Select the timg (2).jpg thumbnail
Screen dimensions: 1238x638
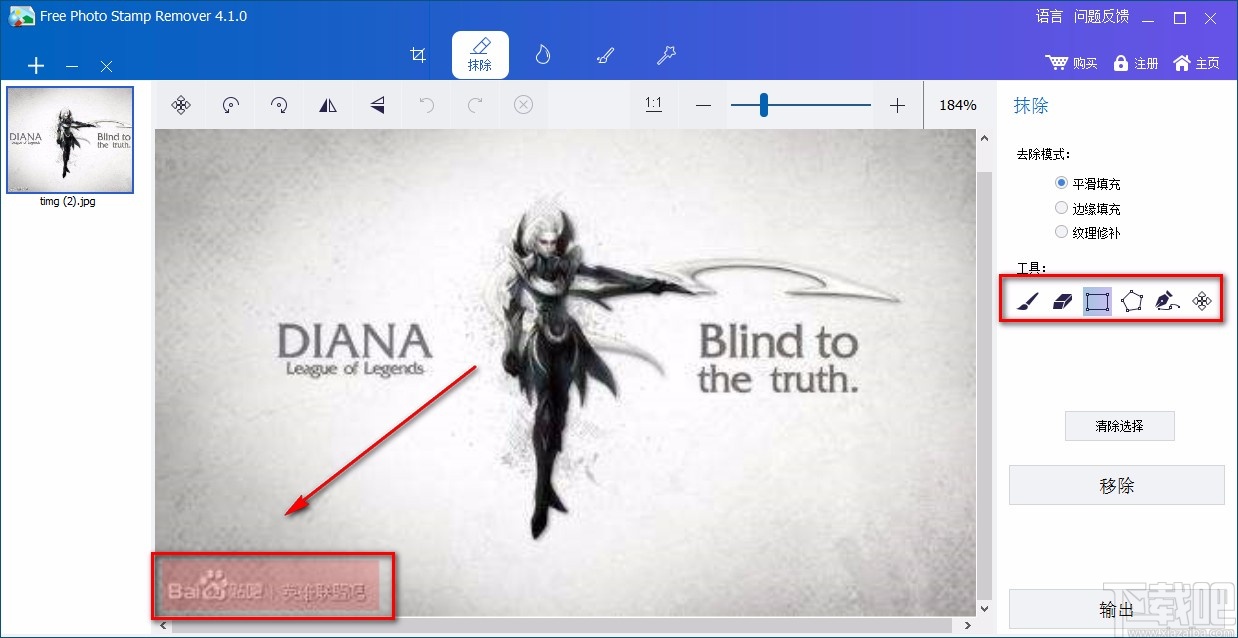[70, 140]
